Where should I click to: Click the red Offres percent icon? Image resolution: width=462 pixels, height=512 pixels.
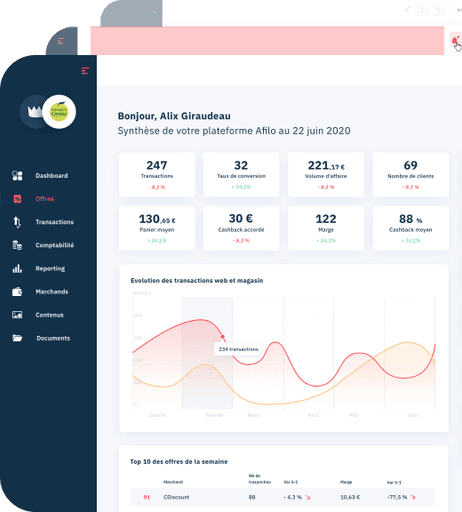coord(17,199)
